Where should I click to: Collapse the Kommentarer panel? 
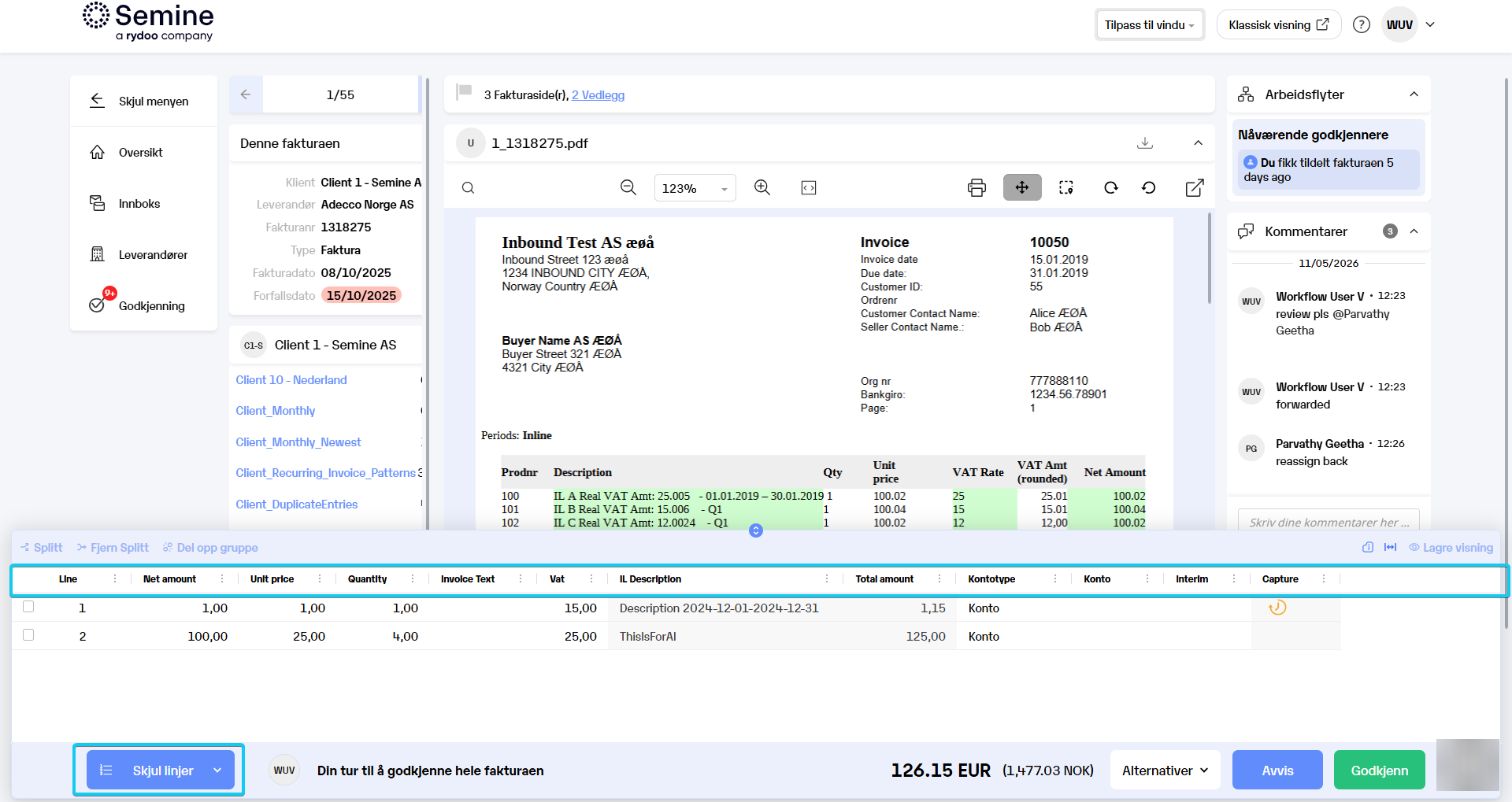pyautogui.click(x=1414, y=231)
